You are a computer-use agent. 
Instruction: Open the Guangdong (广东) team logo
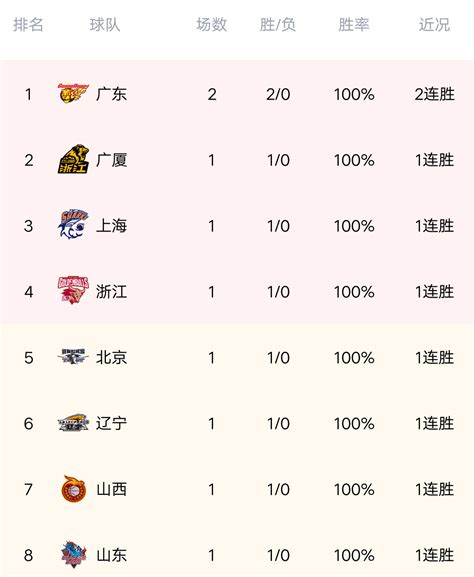click(73, 93)
